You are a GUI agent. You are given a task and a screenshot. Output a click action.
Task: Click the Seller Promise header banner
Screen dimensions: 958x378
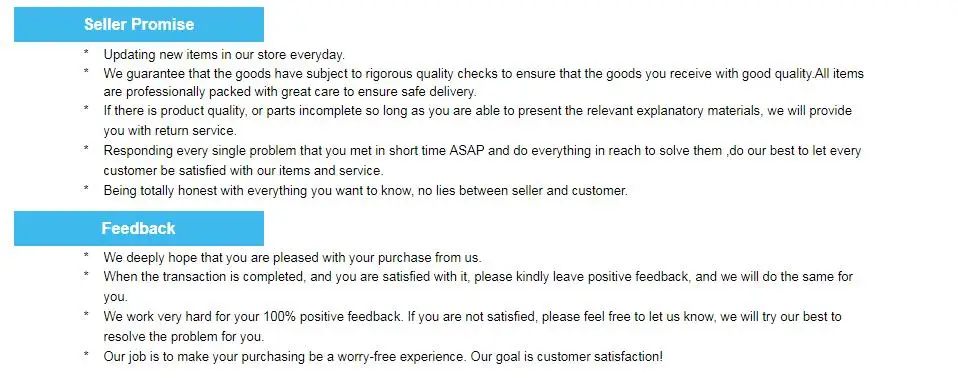pos(139,24)
